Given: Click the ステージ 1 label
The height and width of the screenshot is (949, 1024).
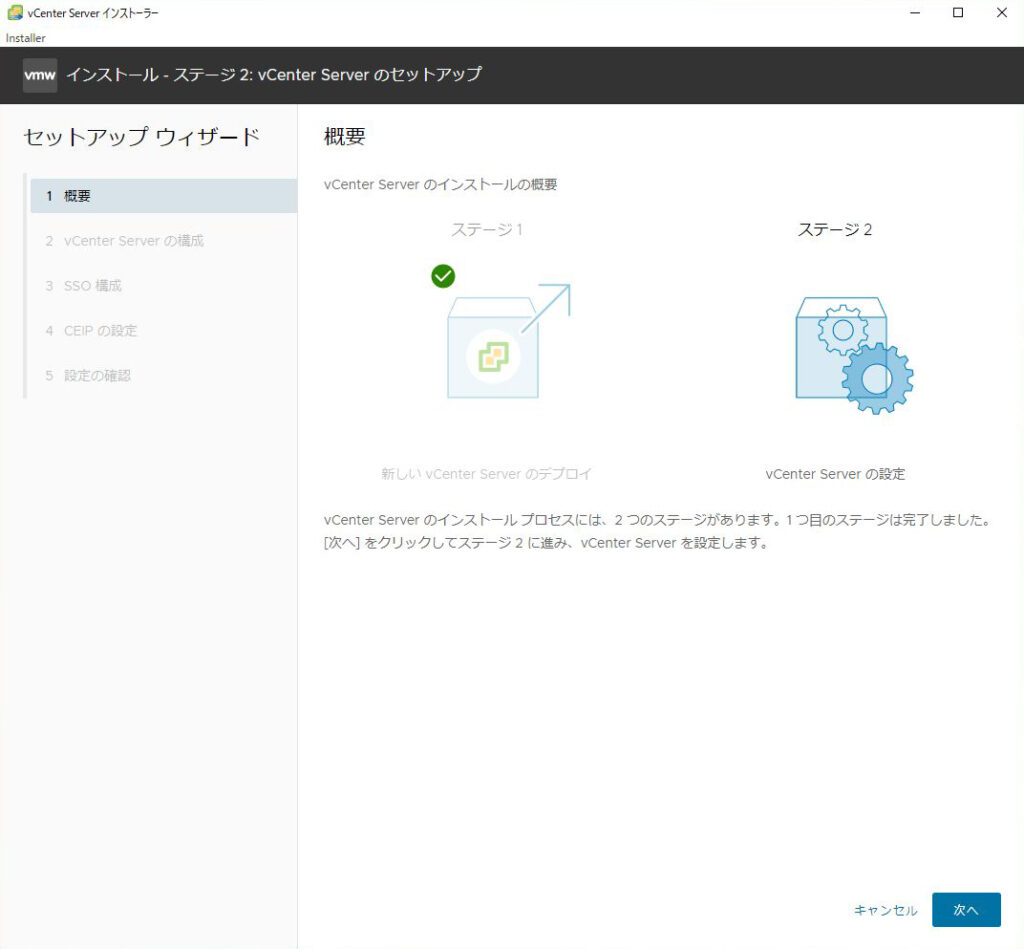Looking at the screenshot, I should (487, 230).
